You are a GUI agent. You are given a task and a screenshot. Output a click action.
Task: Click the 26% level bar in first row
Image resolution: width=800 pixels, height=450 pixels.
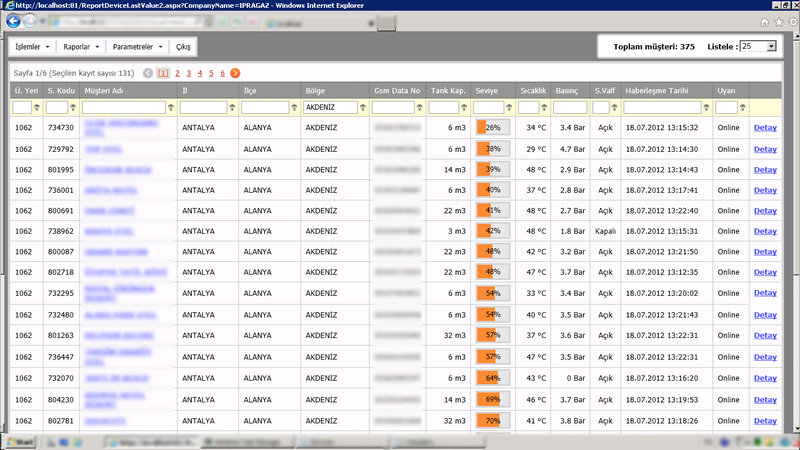tap(492, 127)
